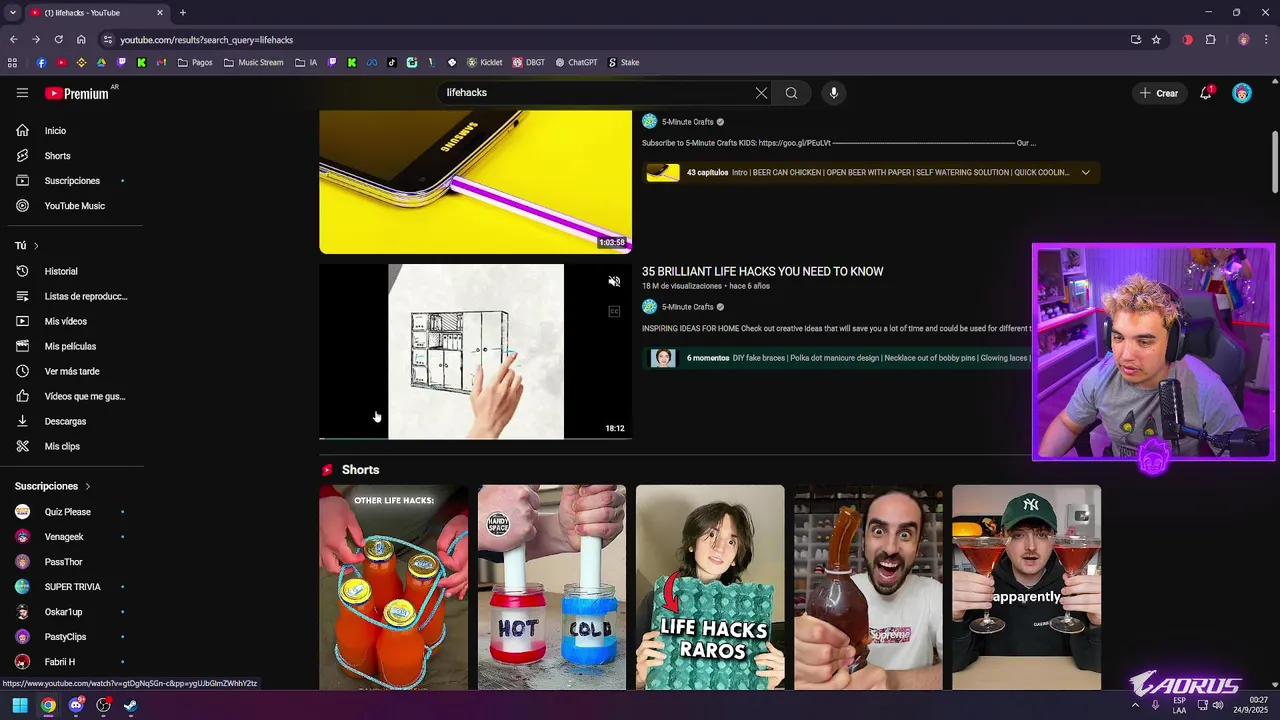Click the Crear button
1280x720 pixels.
click(1159, 93)
